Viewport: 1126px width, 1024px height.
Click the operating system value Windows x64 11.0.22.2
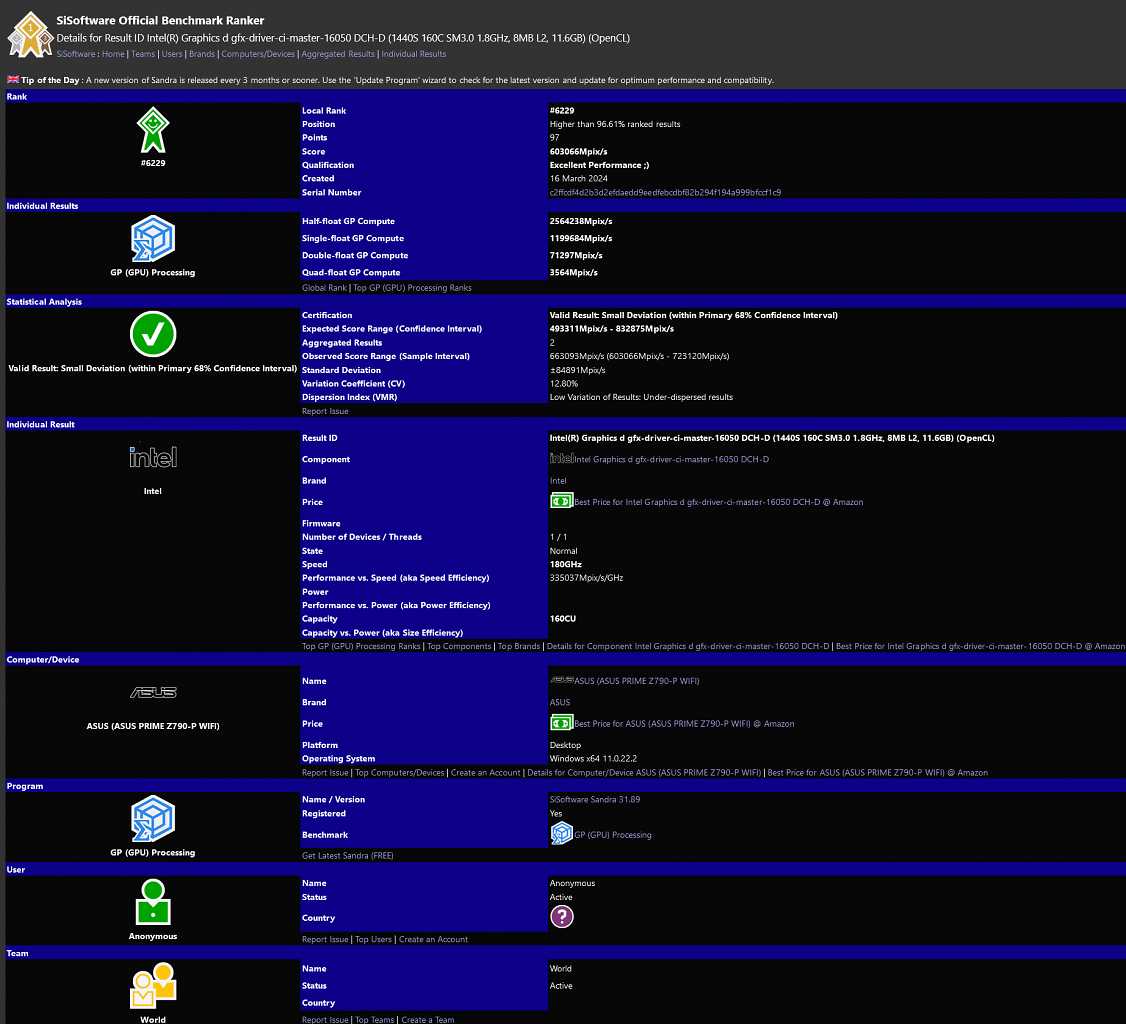click(x=593, y=758)
